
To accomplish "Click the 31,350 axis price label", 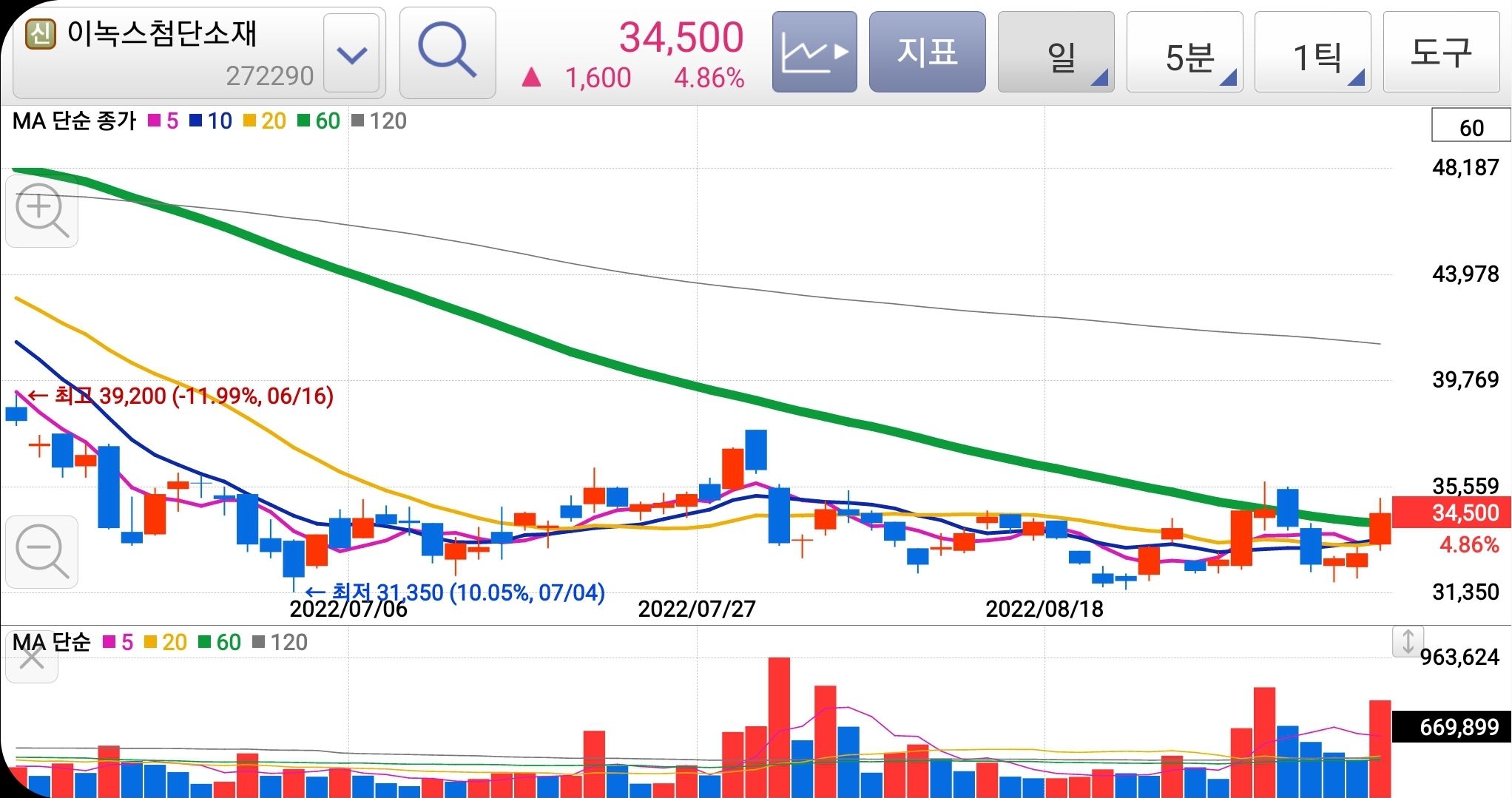I will 1465,592.
